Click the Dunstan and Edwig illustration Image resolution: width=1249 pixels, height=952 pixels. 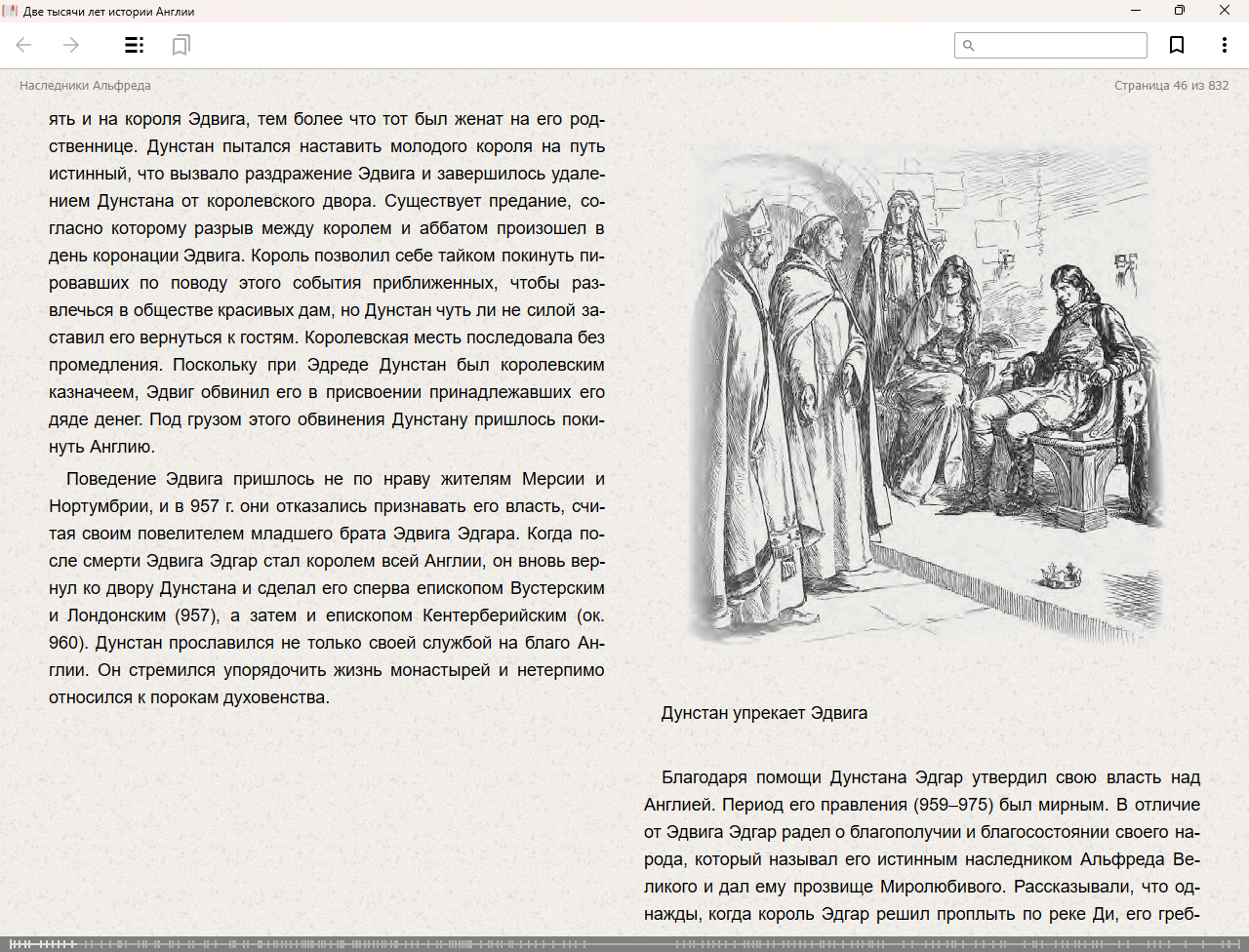(x=922, y=390)
